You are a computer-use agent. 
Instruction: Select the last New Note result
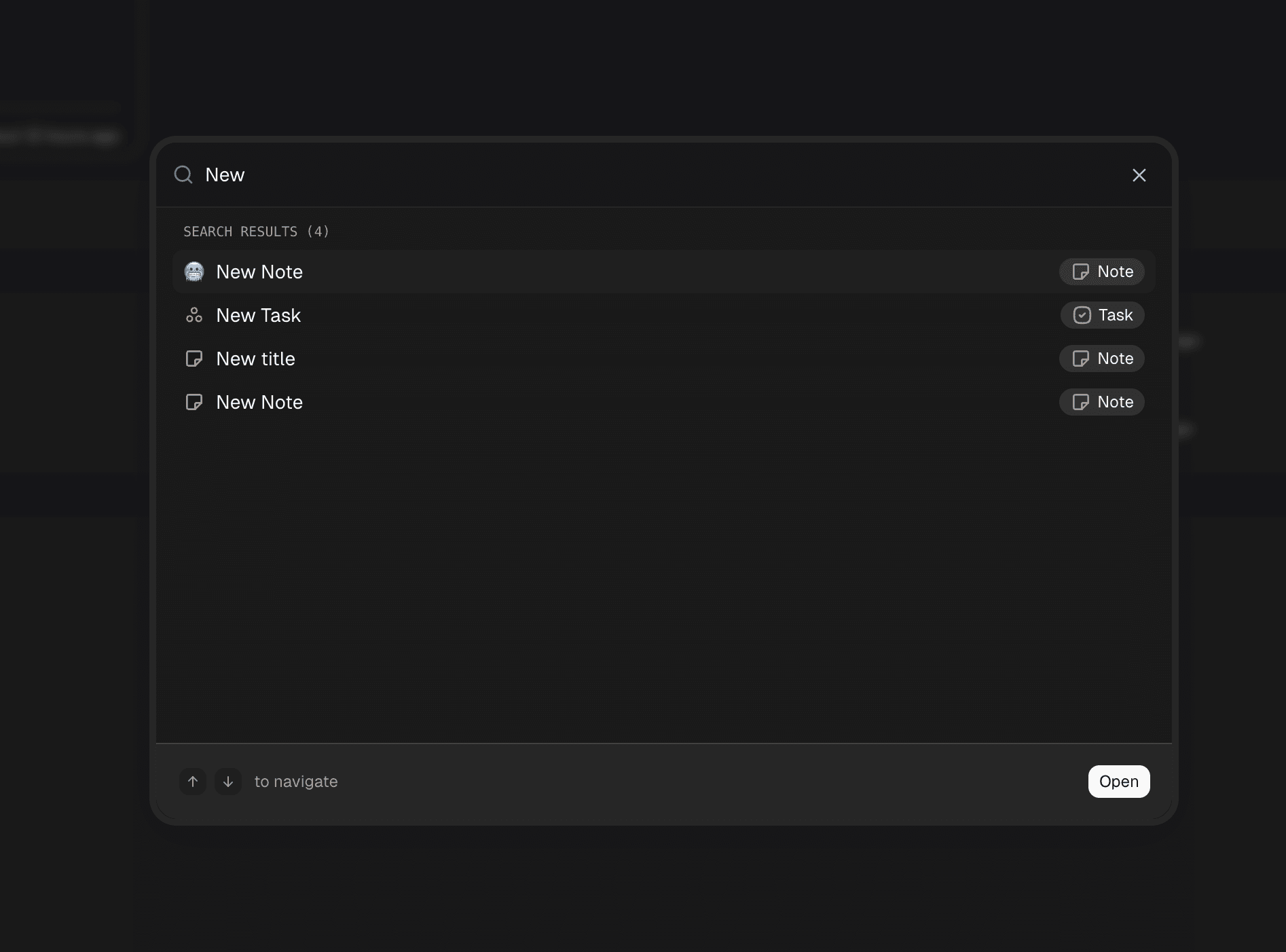pyautogui.click(x=259, y=402)
